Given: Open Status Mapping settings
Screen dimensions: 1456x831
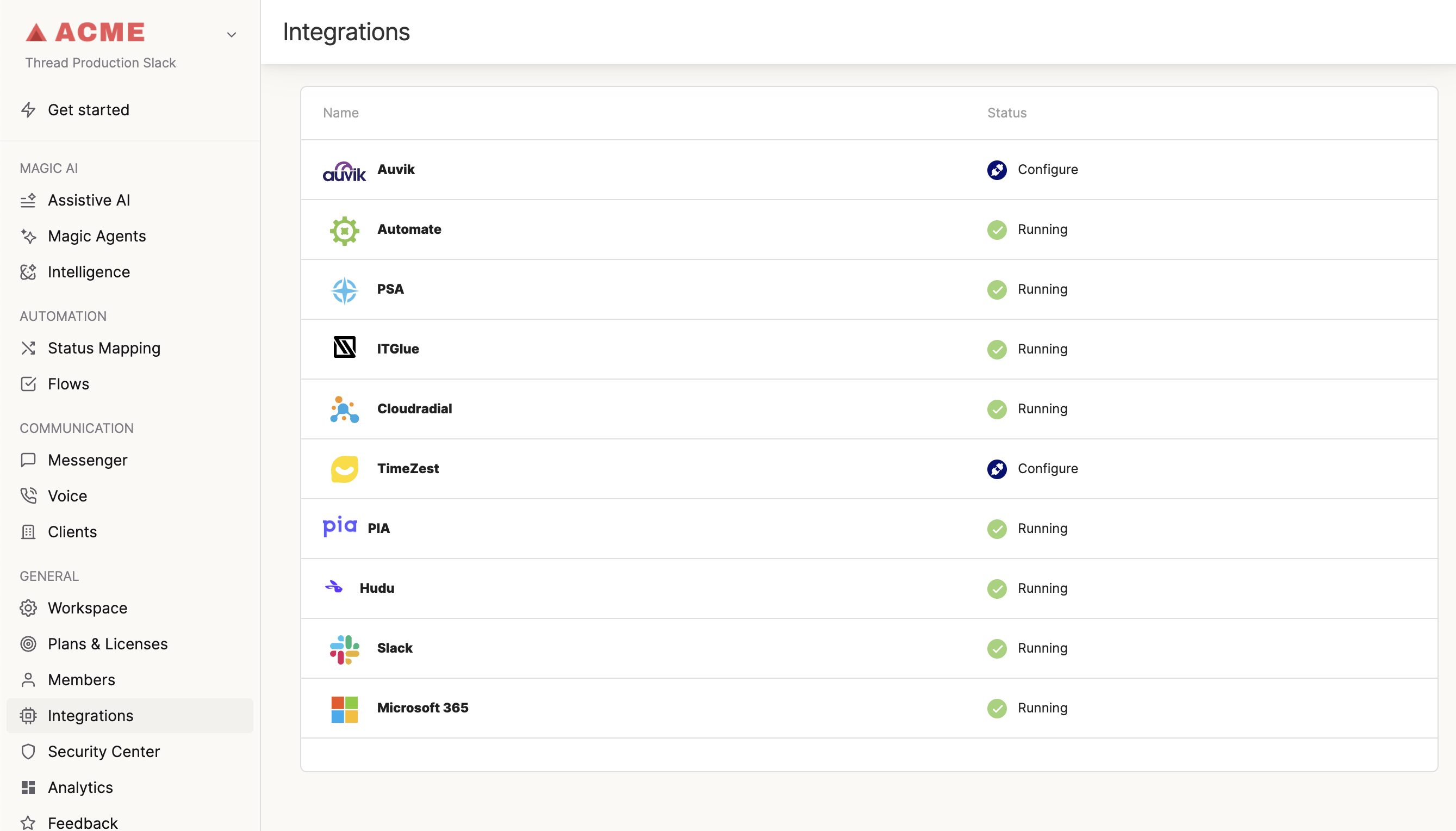Looking at the screenshot, I should click(x=104, y=348).
